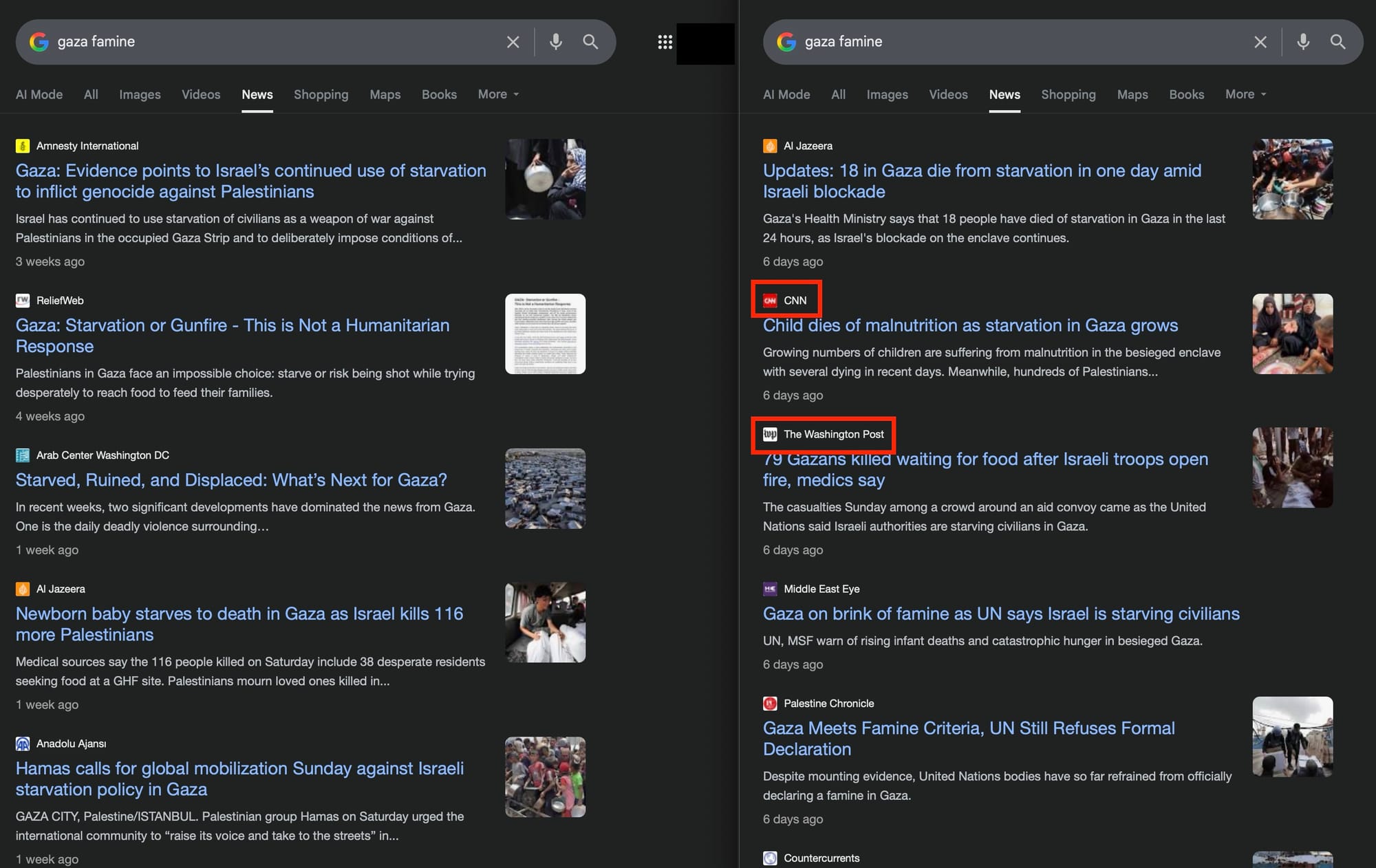Expand the More dropdown in right pane
This screenshot has height=868, width=1376.
pos(1245,94)
